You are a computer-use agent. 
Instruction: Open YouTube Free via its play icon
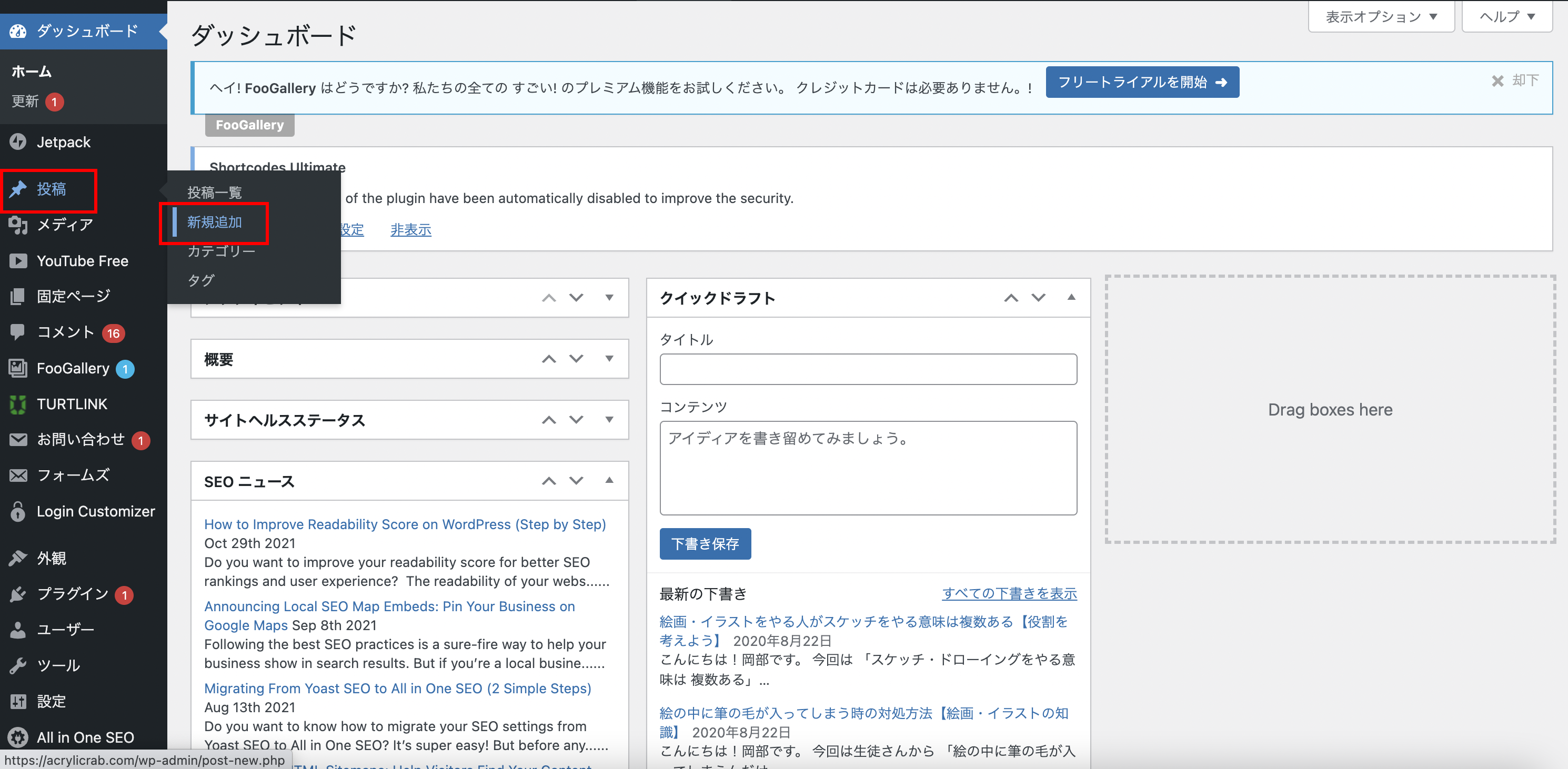point(18,261)
